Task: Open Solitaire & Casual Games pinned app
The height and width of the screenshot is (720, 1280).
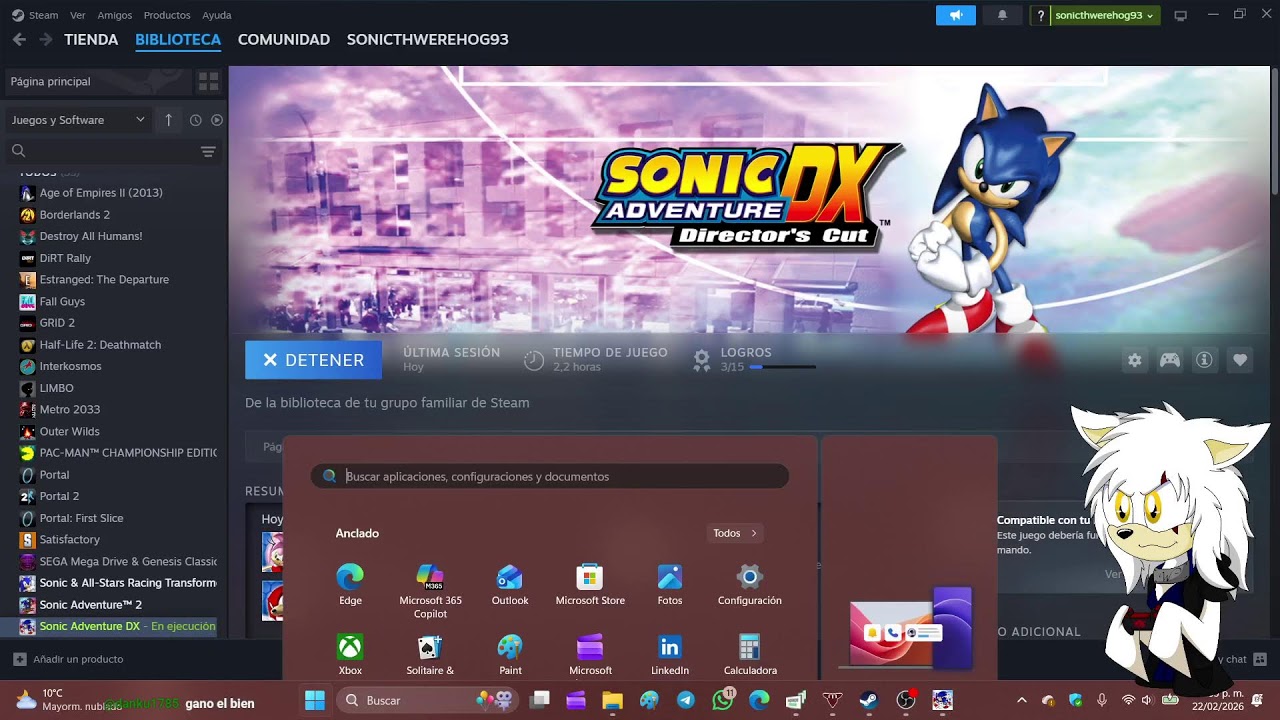Action: tap(430, 655)
